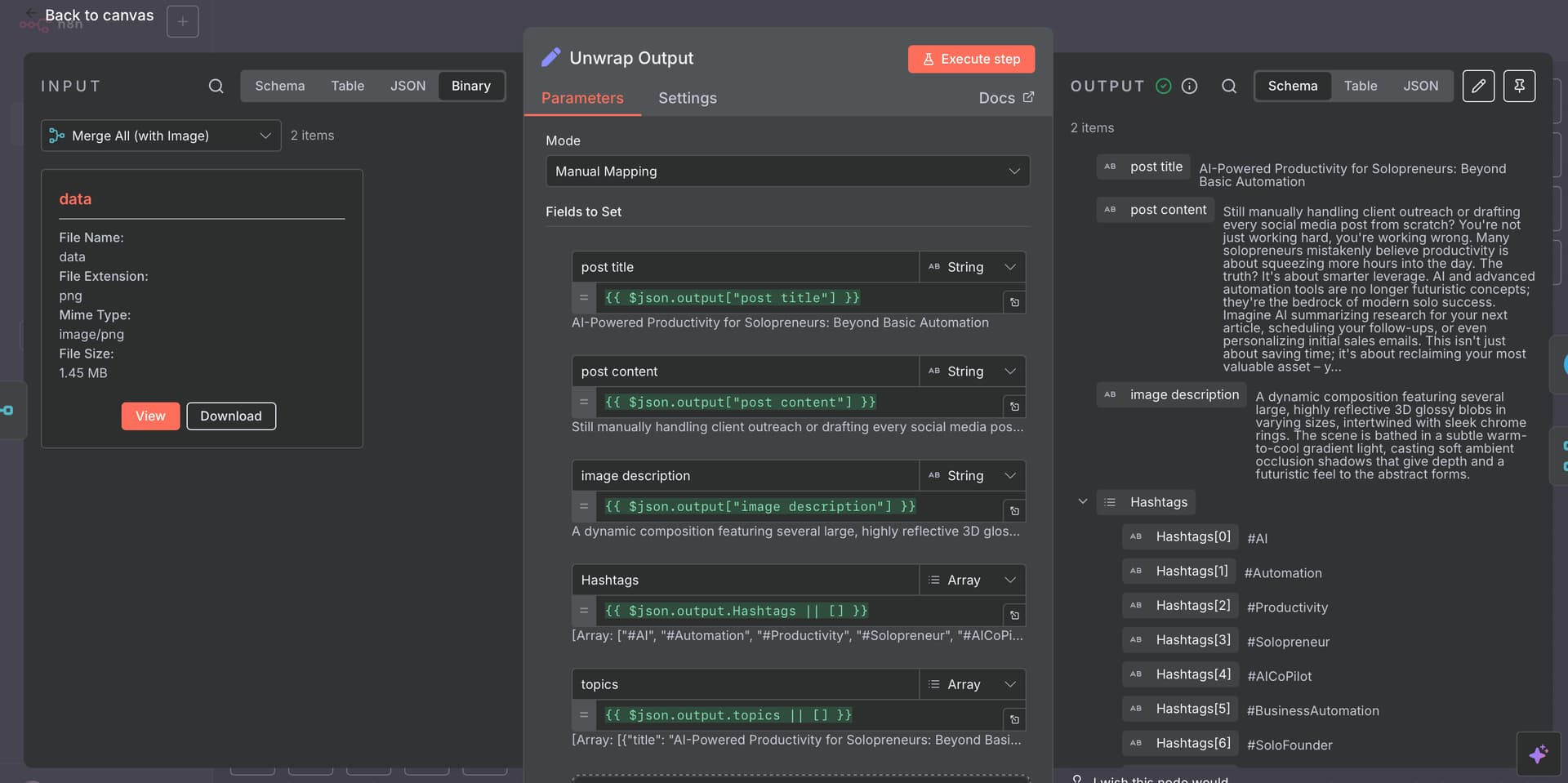This screenshot has height=783, width=1568.
Task: Click expression editor icon for post title
Action: (1014, 302)
